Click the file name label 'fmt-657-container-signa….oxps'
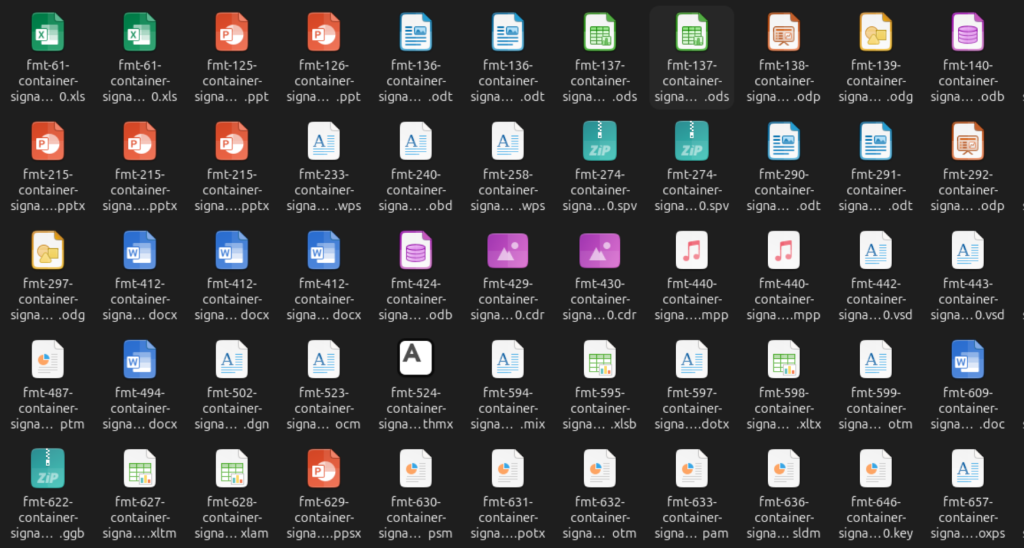Viewport: 1024px width, 548px height. coord(968,518)
